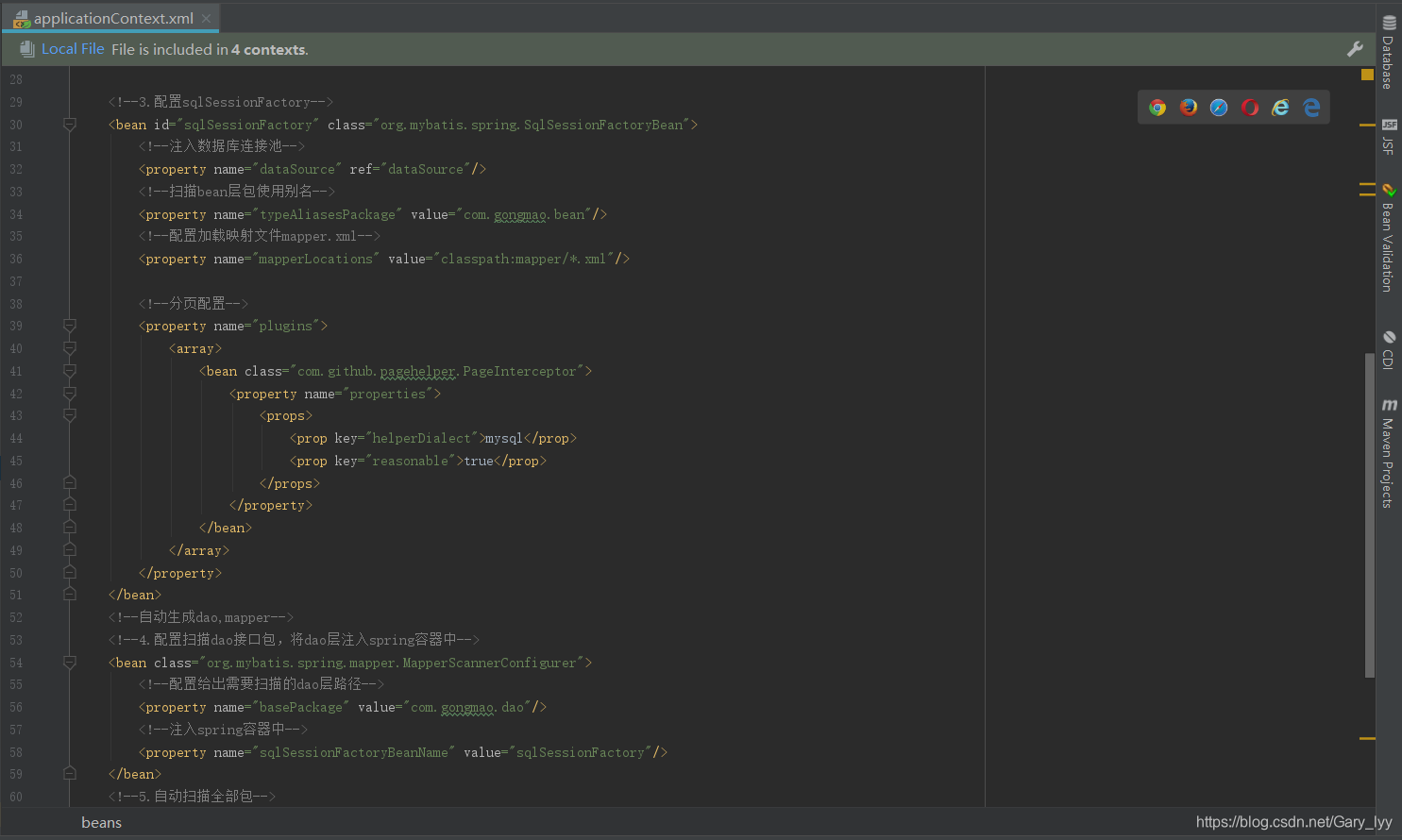Click 'com.gongmao.bean' value text
Screen dimensions: 1402x840
(x=524, y=214)
